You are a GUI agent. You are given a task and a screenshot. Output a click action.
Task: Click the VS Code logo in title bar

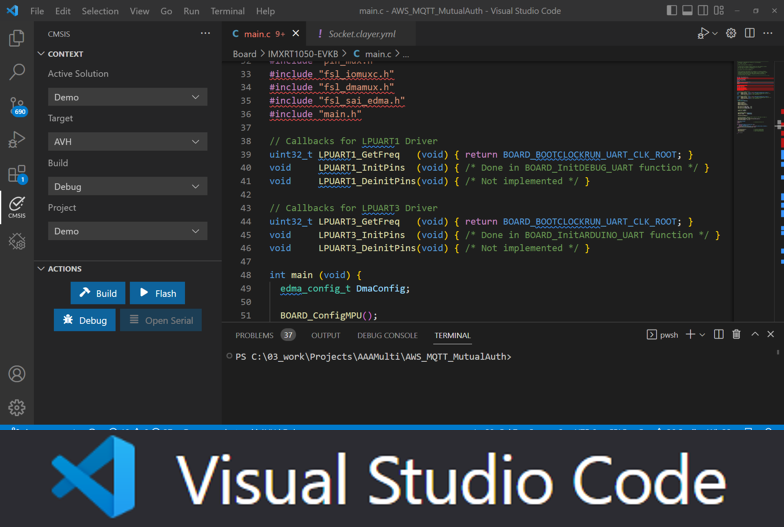[x=12, y=10]
